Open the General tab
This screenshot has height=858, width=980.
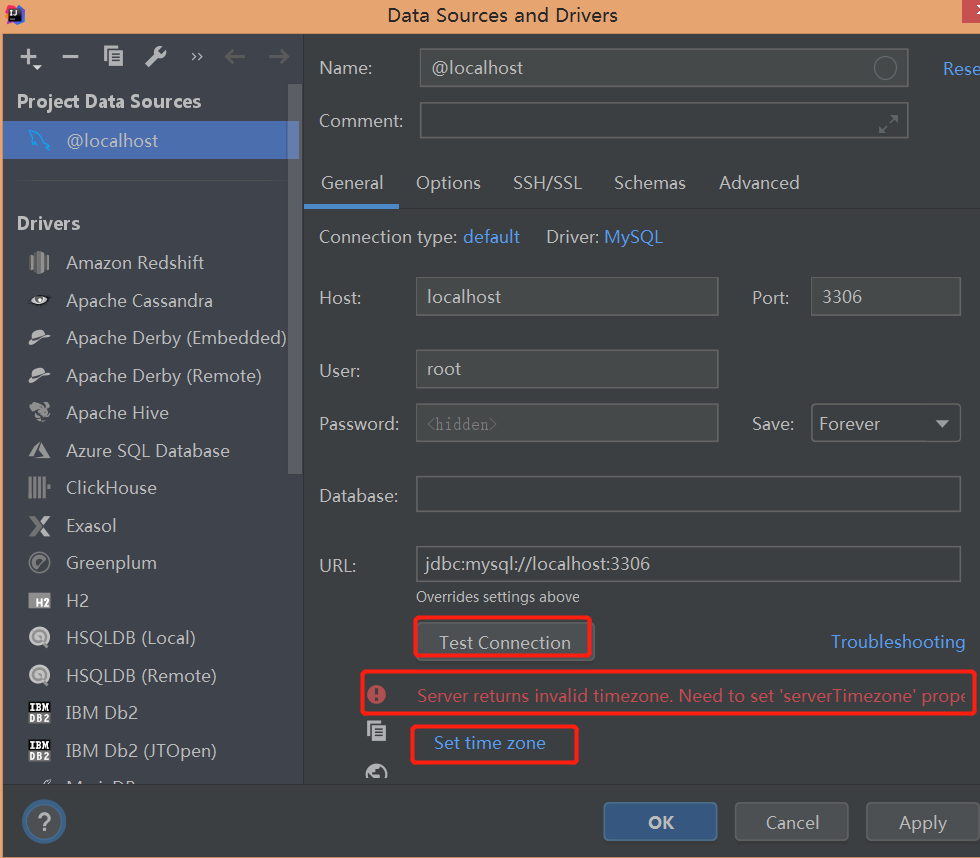[x=352, y=183]
